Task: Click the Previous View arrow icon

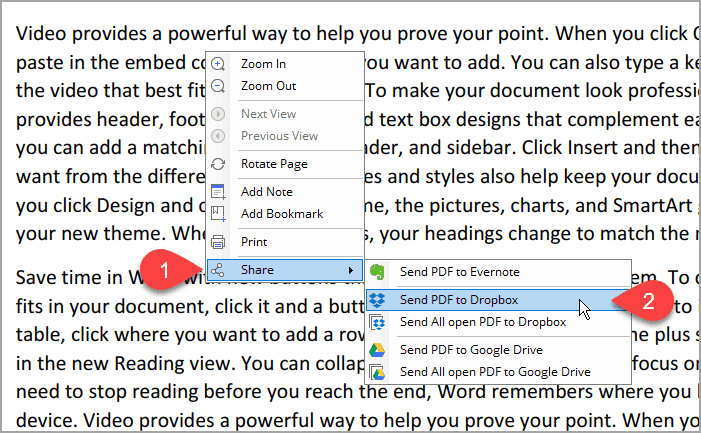Action: click(218, 136)
